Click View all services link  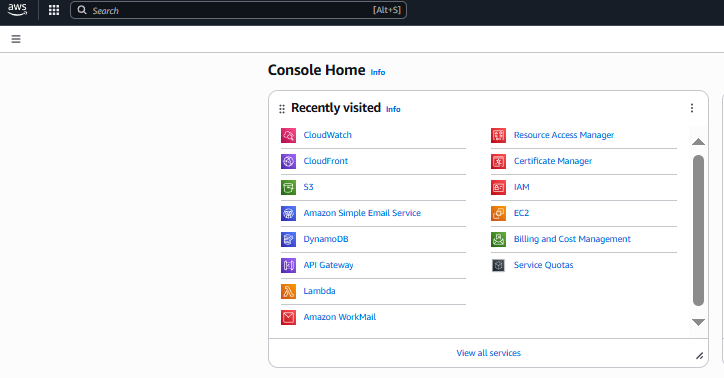click(489, 353)
